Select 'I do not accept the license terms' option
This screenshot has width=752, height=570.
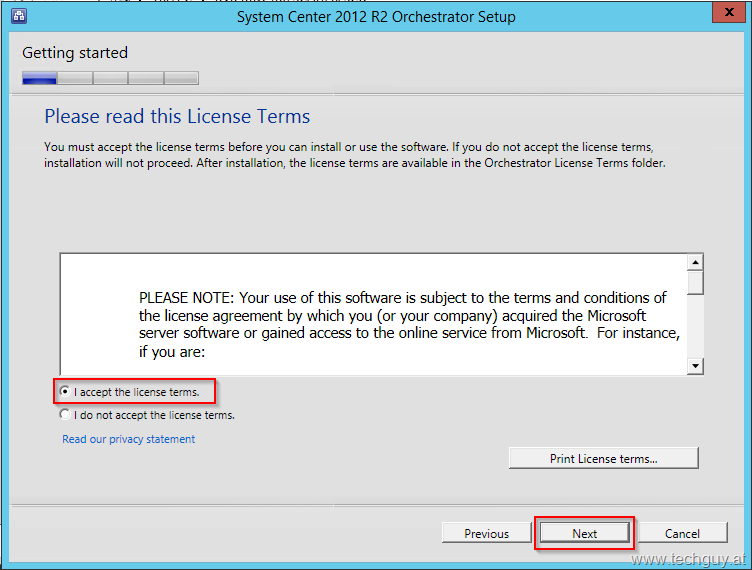pos(65,414)
